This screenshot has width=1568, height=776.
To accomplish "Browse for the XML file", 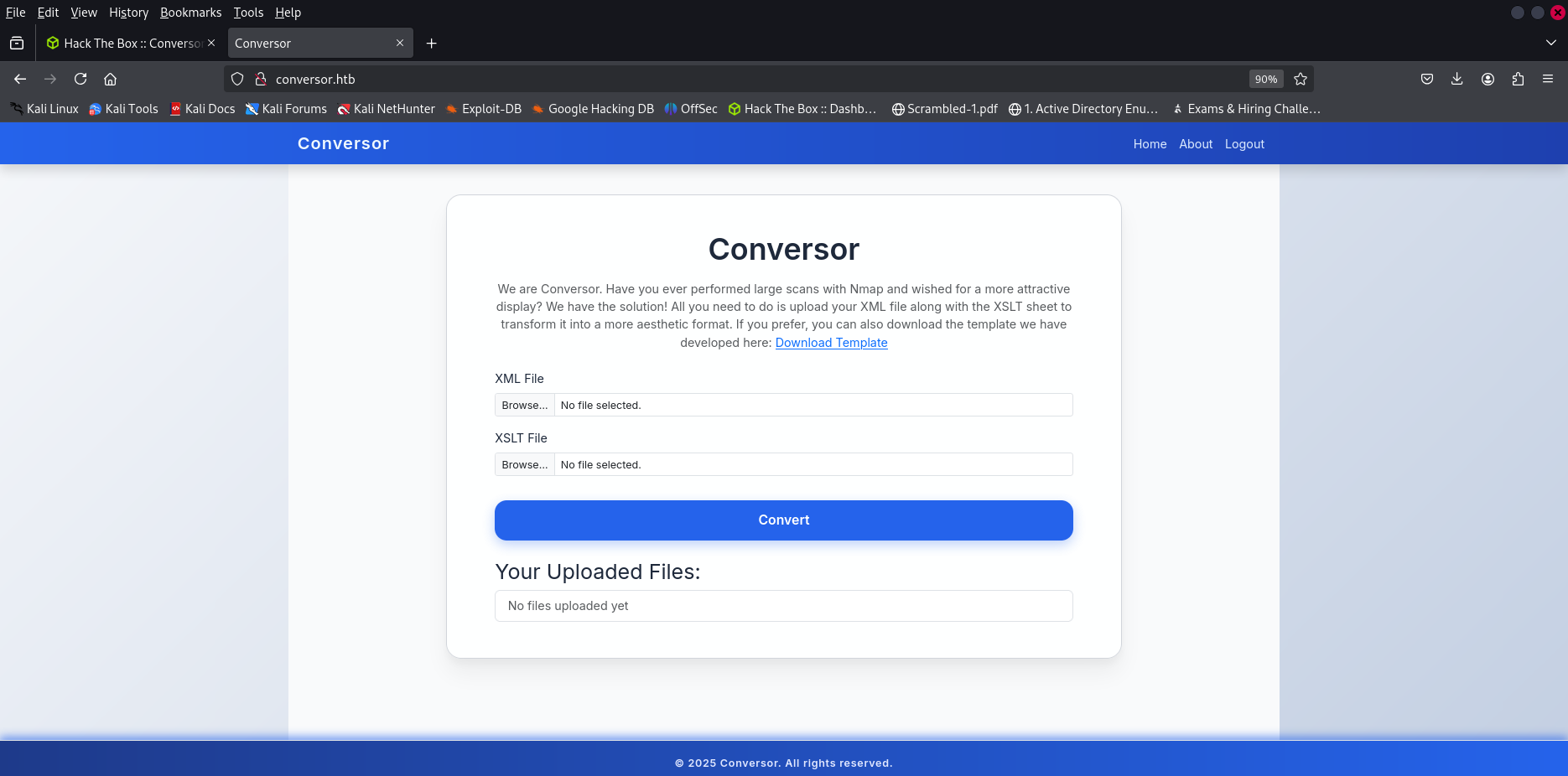I will click(x=524, y=406).
